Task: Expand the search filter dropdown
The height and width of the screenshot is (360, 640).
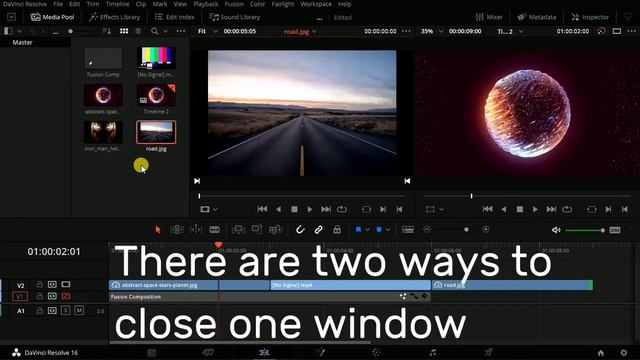Action: pyautogui.click(x=165, y=31)
